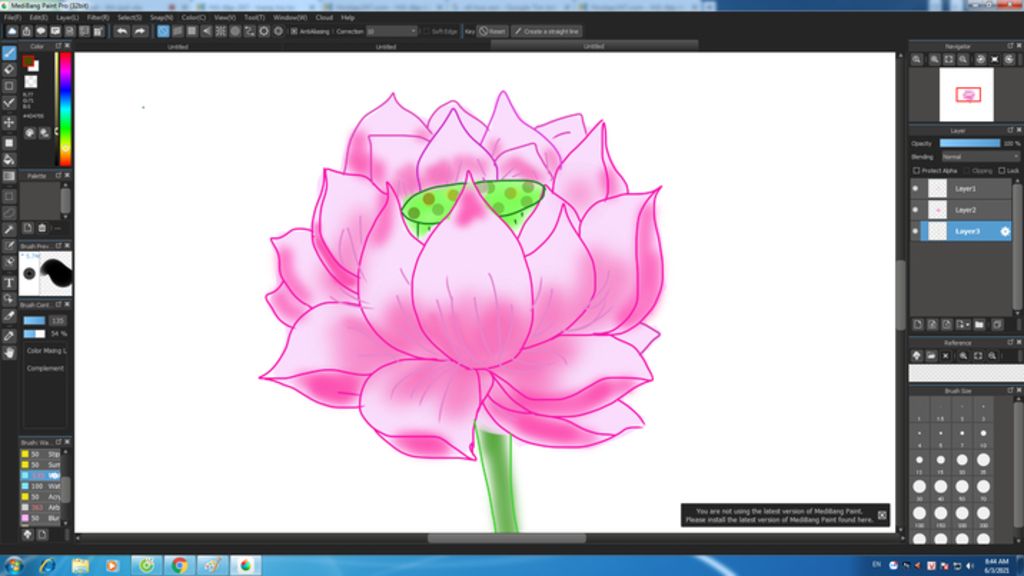Open File Explorer from the taskbar

coord(80,565)
